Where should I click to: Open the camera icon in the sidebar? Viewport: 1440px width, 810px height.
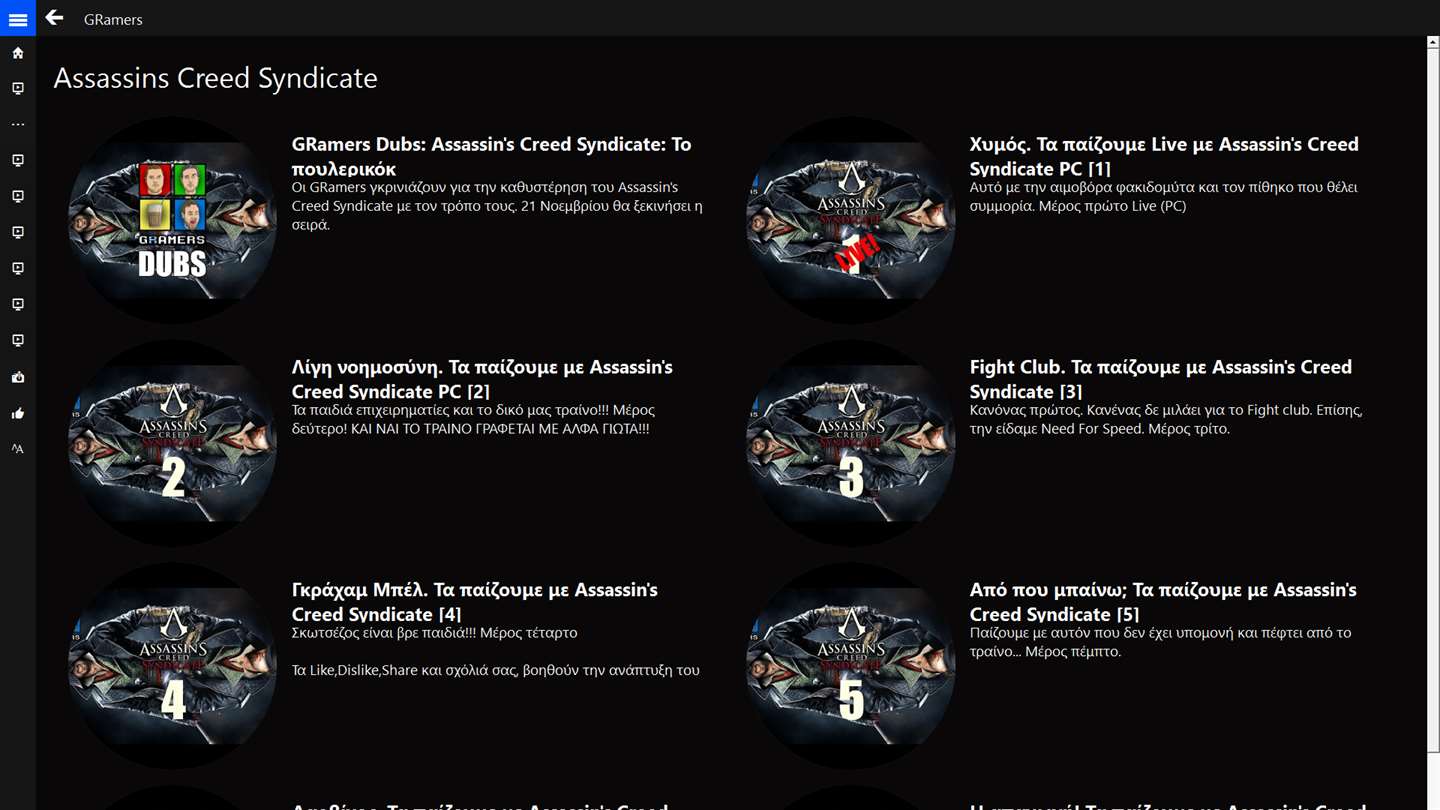pos(18,377)
